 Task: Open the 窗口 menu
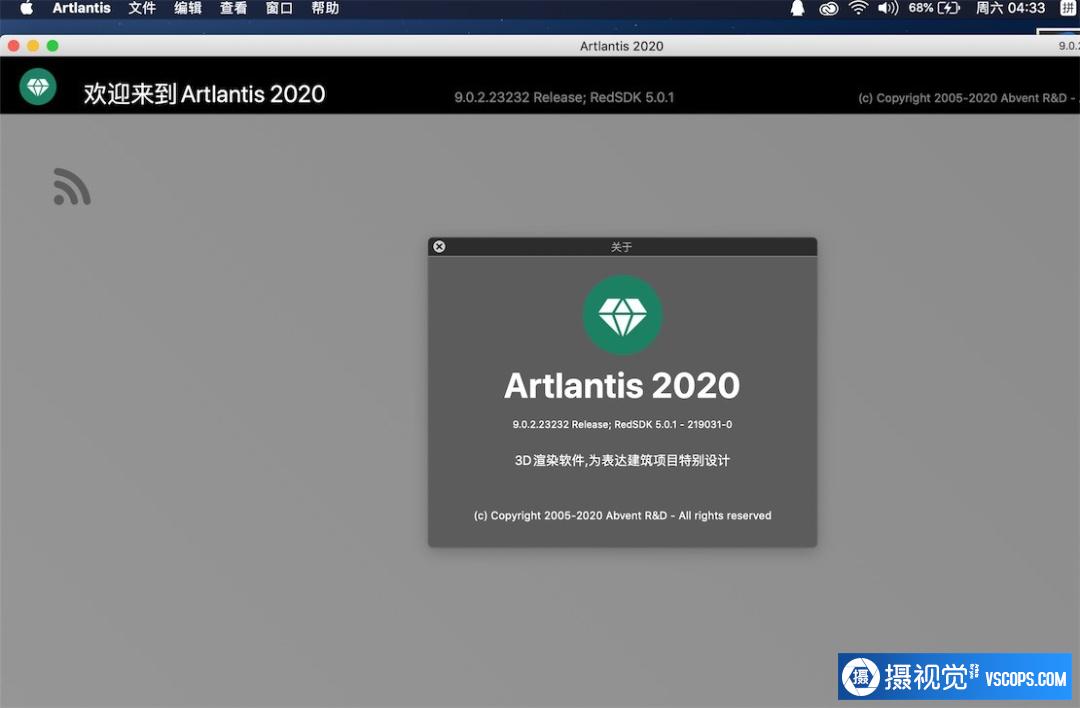pos(280,8)
